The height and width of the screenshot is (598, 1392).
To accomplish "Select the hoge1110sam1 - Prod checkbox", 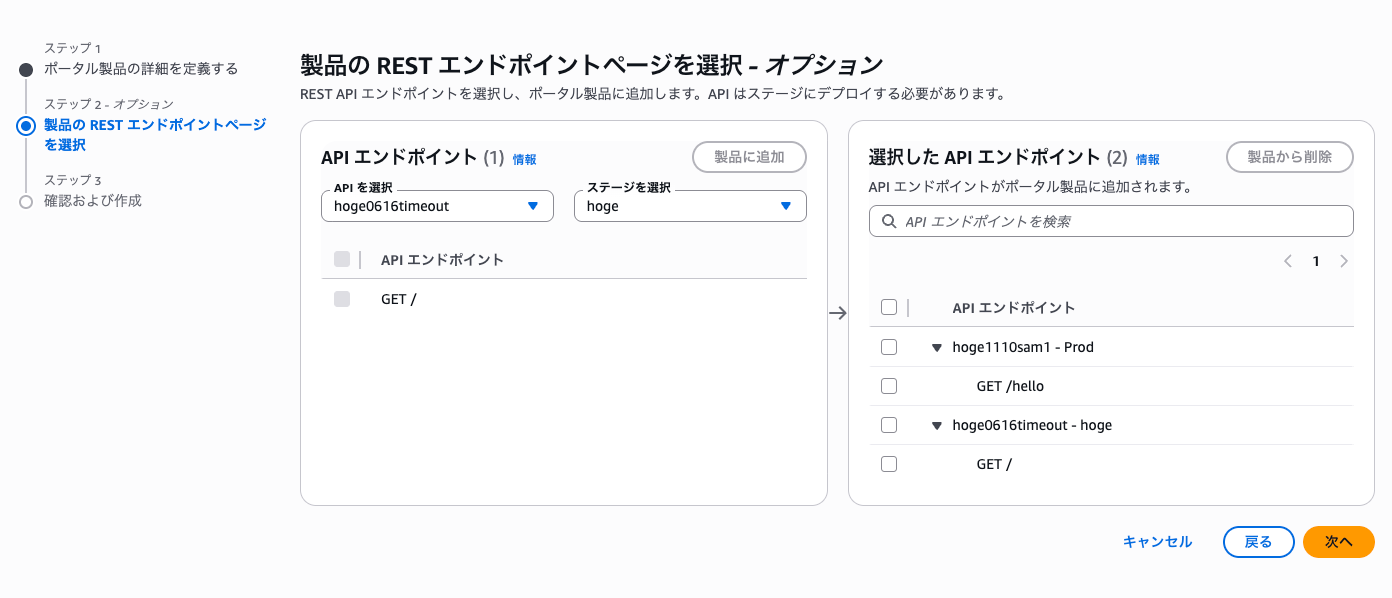I will tap(889, 347).
